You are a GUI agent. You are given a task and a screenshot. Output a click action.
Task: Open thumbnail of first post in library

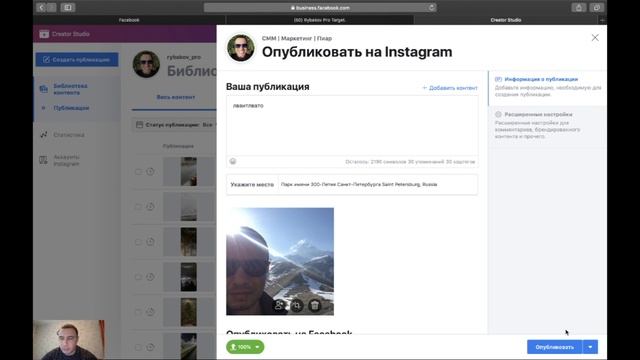(189, 172)
